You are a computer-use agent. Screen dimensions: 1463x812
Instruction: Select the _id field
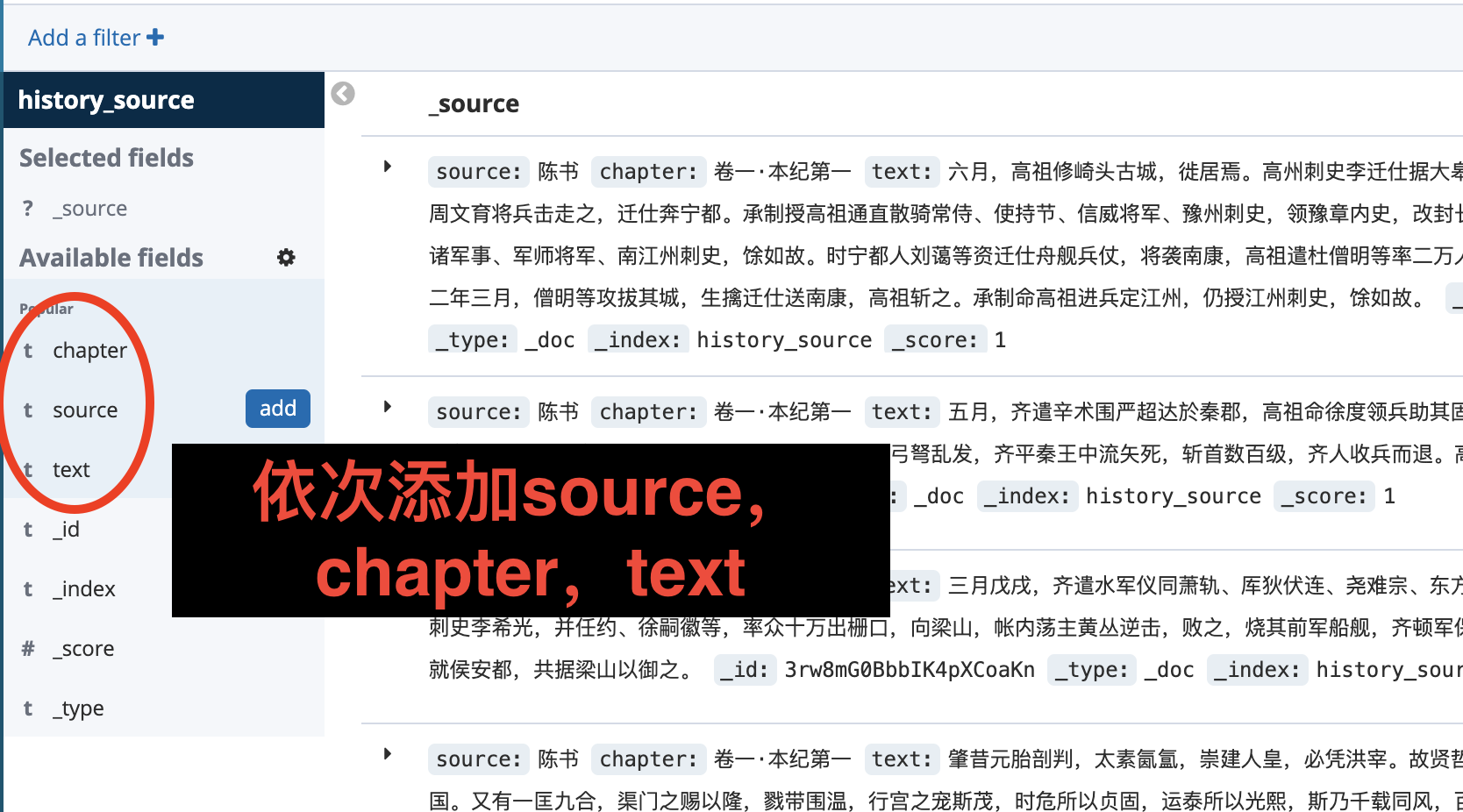click(66, 530)
